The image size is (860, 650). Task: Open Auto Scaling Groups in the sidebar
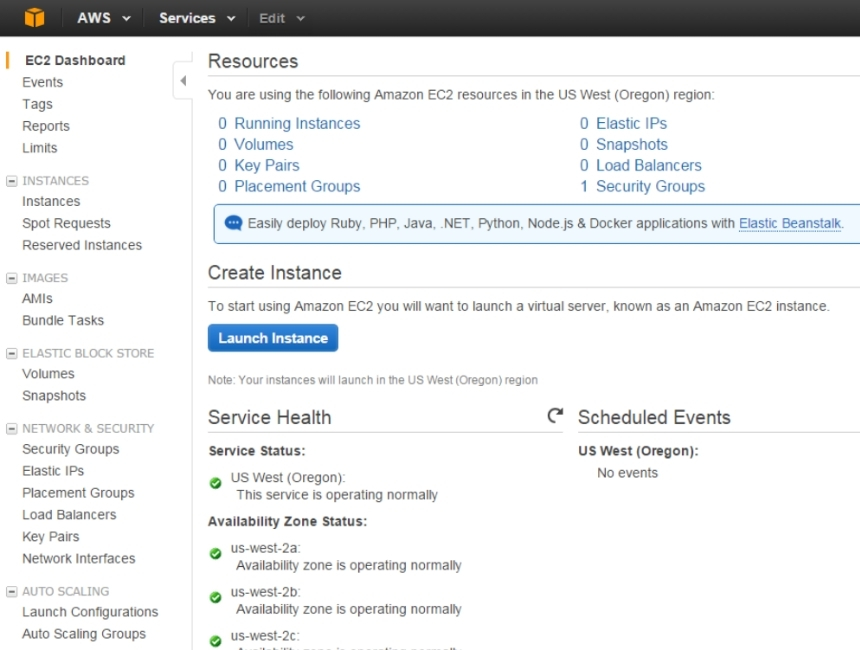click(83, 634)
